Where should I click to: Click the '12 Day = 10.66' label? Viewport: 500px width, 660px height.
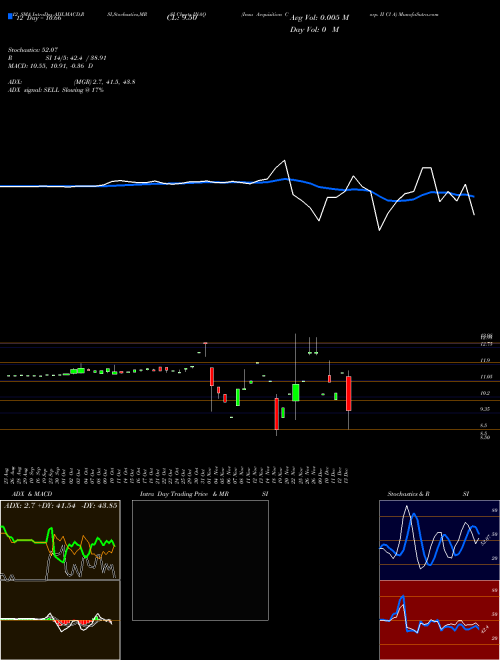(39, 18)
